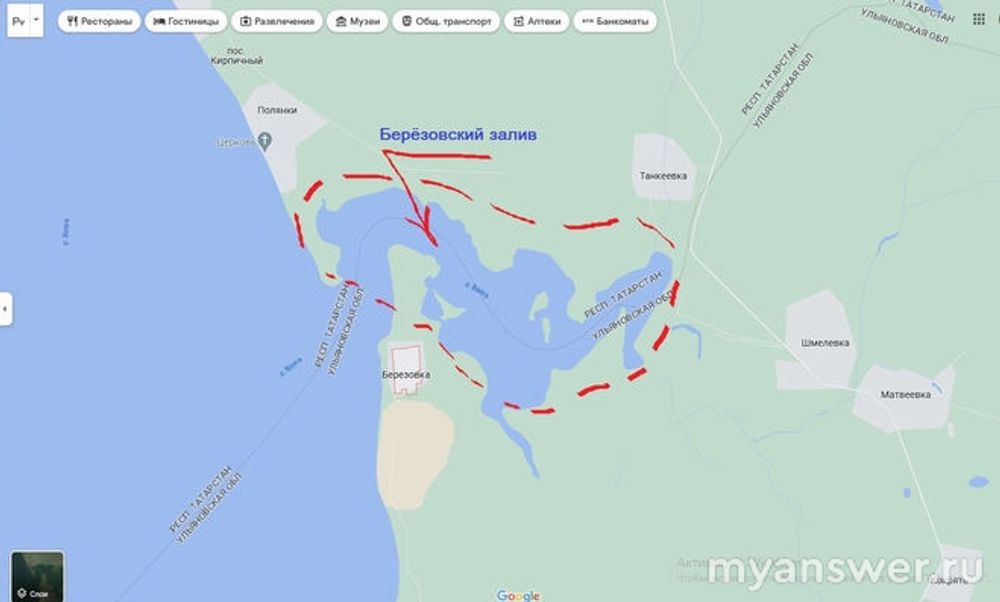Show Музеи on the map
The width and height of the screenshot is (1000, 602).
pos(357,21)
